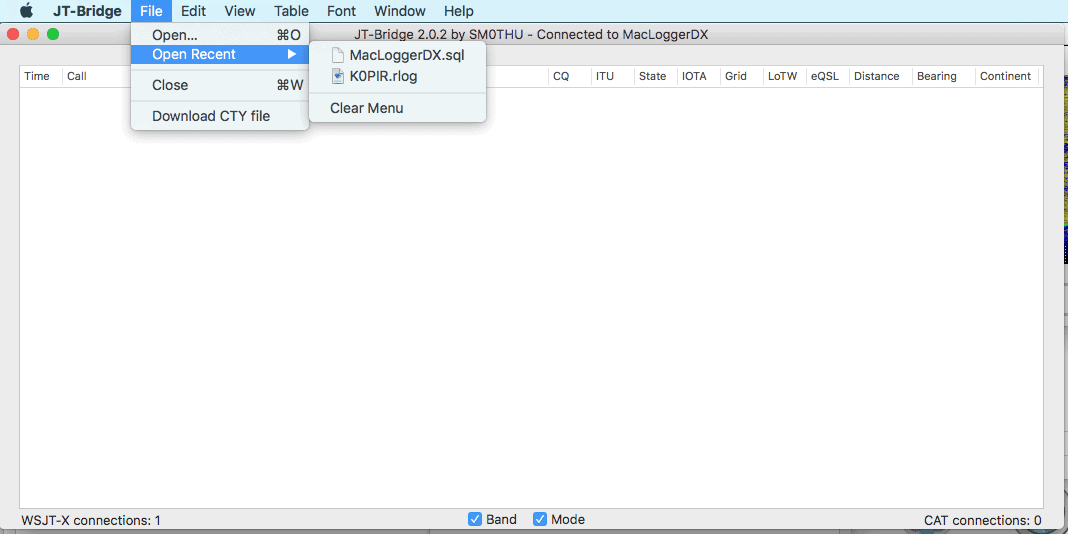Screen dimensions: 1068x534
Task: Click the green zoom window button
Action: tap(53, 34)
